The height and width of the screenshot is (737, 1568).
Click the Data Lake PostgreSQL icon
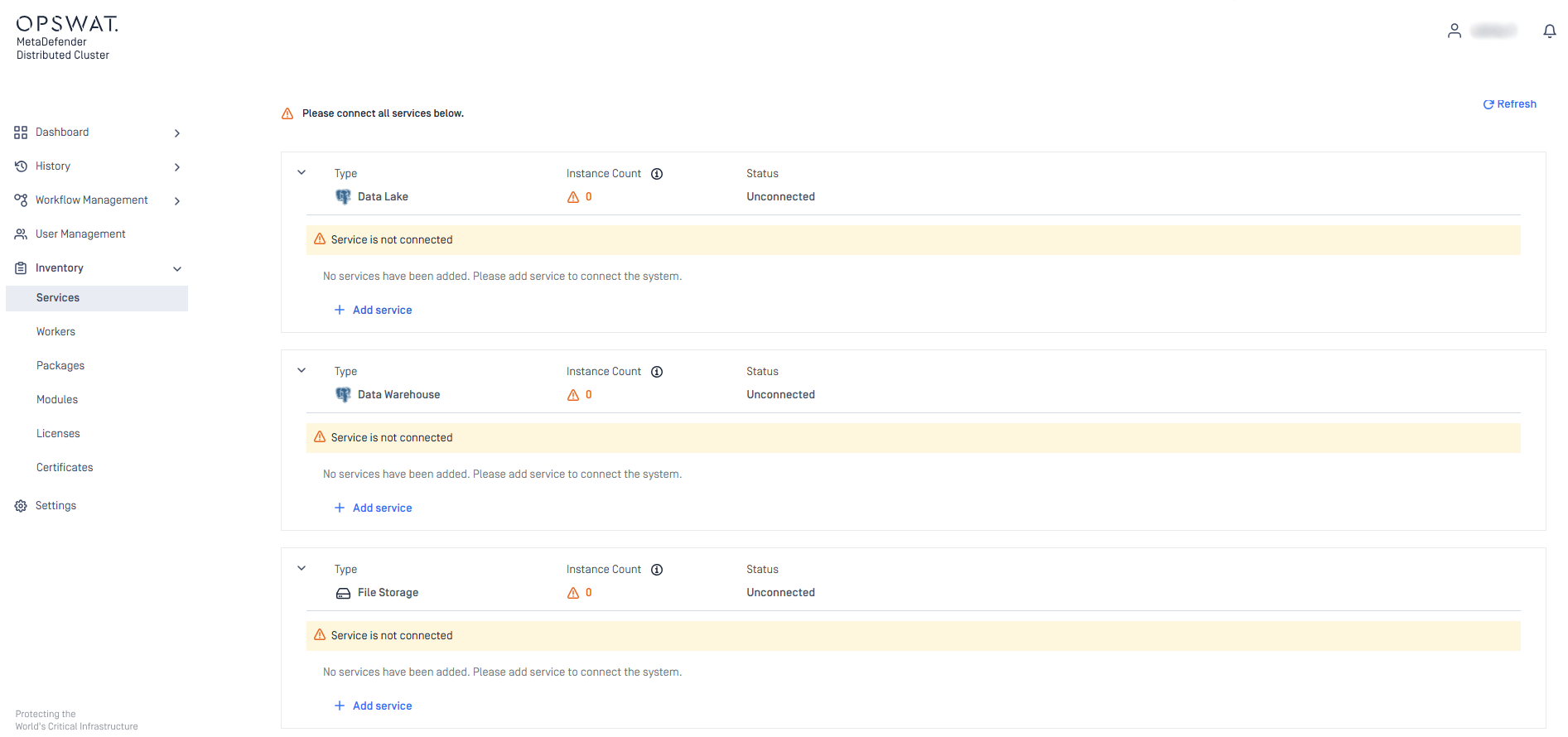(343, 197)
